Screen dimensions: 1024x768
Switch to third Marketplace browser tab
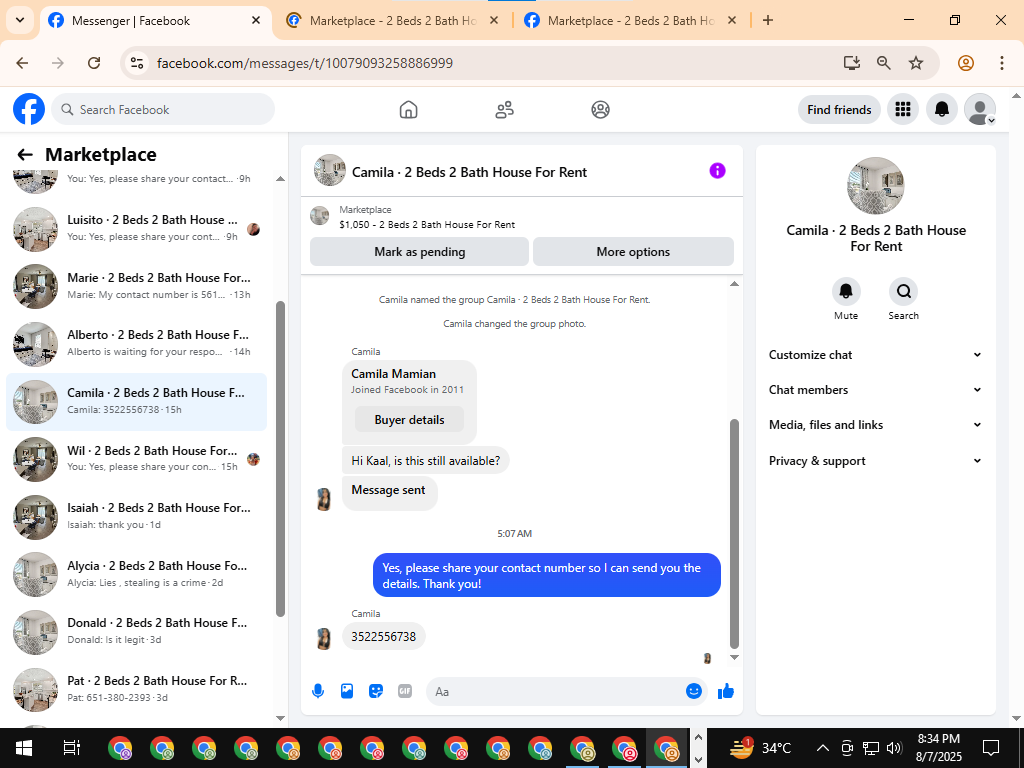coord(632,21)
